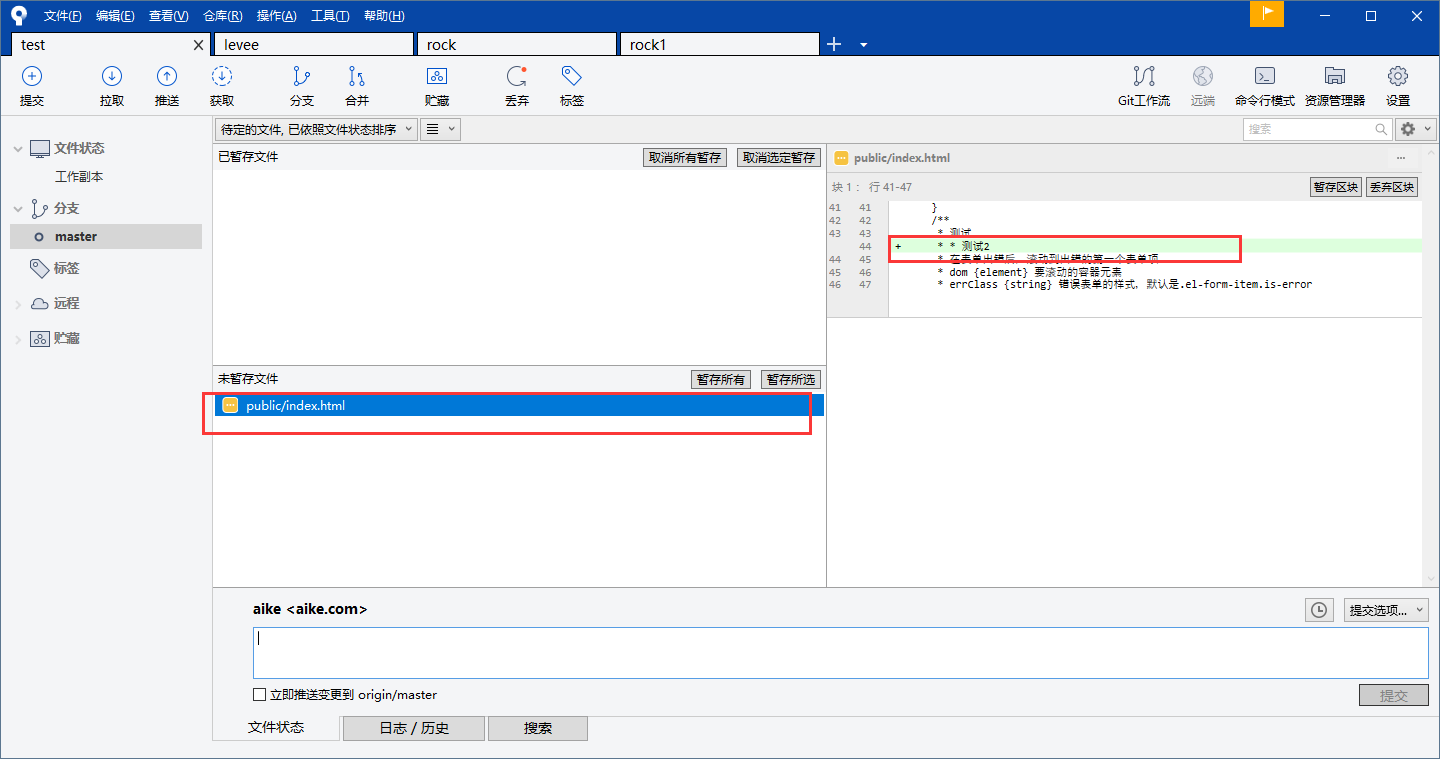Image resolution: width=1440 pixels, height=759 pixels.
Task: Open the 命令行模式 terminal icon
Action: tap(1265, 77)
